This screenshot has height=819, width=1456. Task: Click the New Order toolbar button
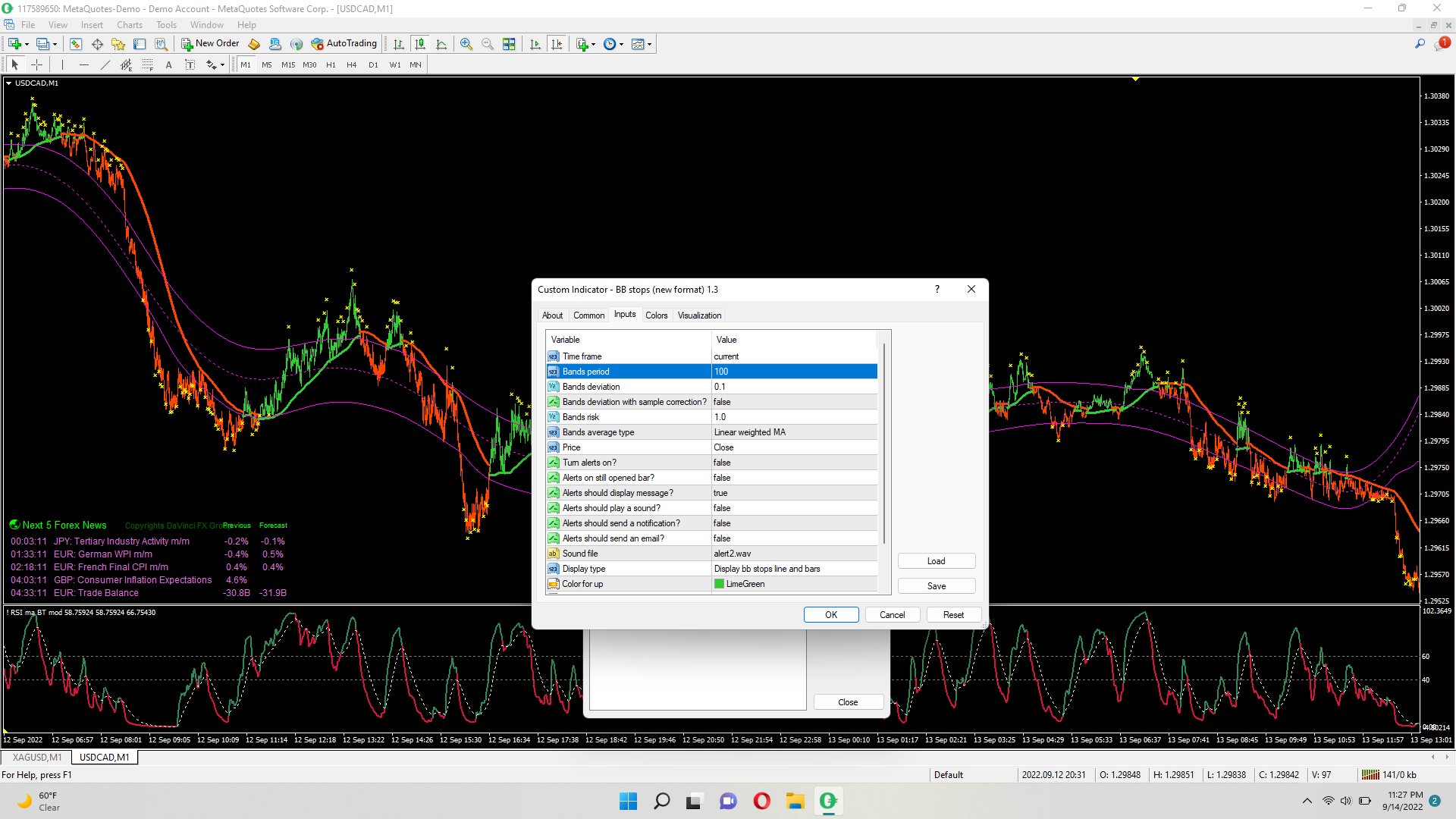coord(210,44)
